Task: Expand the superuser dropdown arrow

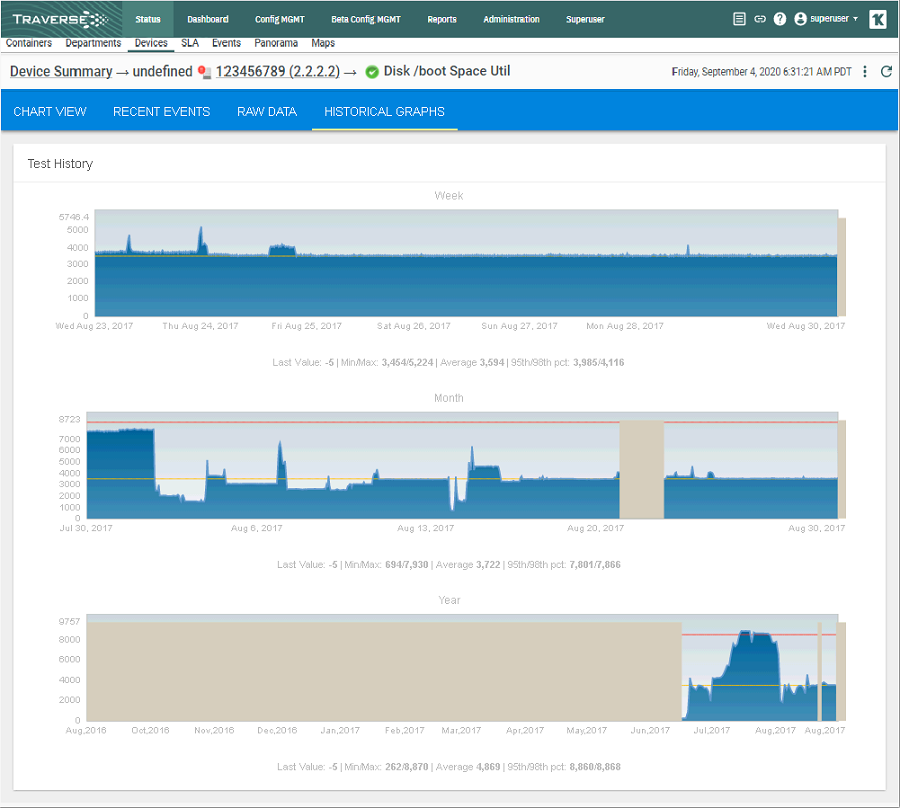Action: tap(855, 19)
